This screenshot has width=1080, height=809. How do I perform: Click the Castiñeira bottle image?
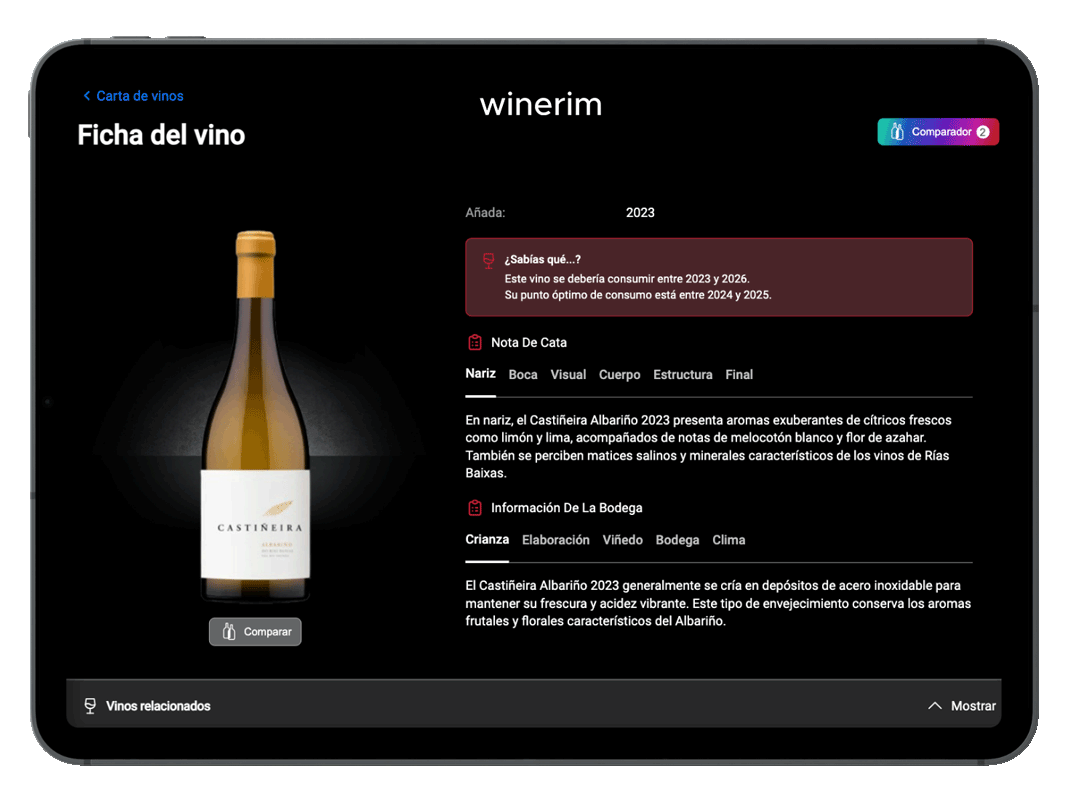255,420
